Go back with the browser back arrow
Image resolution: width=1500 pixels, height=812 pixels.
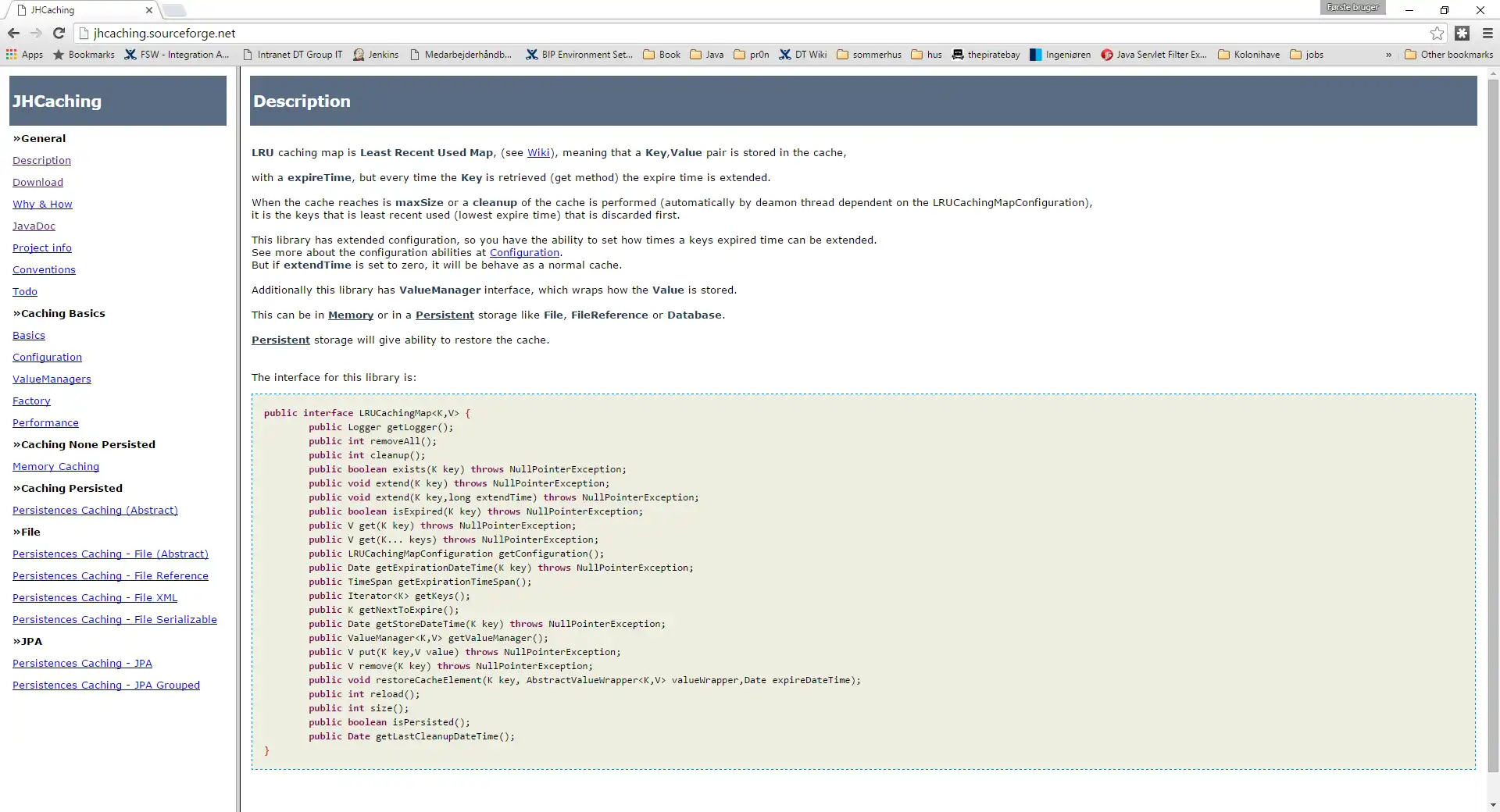(13, 33)
